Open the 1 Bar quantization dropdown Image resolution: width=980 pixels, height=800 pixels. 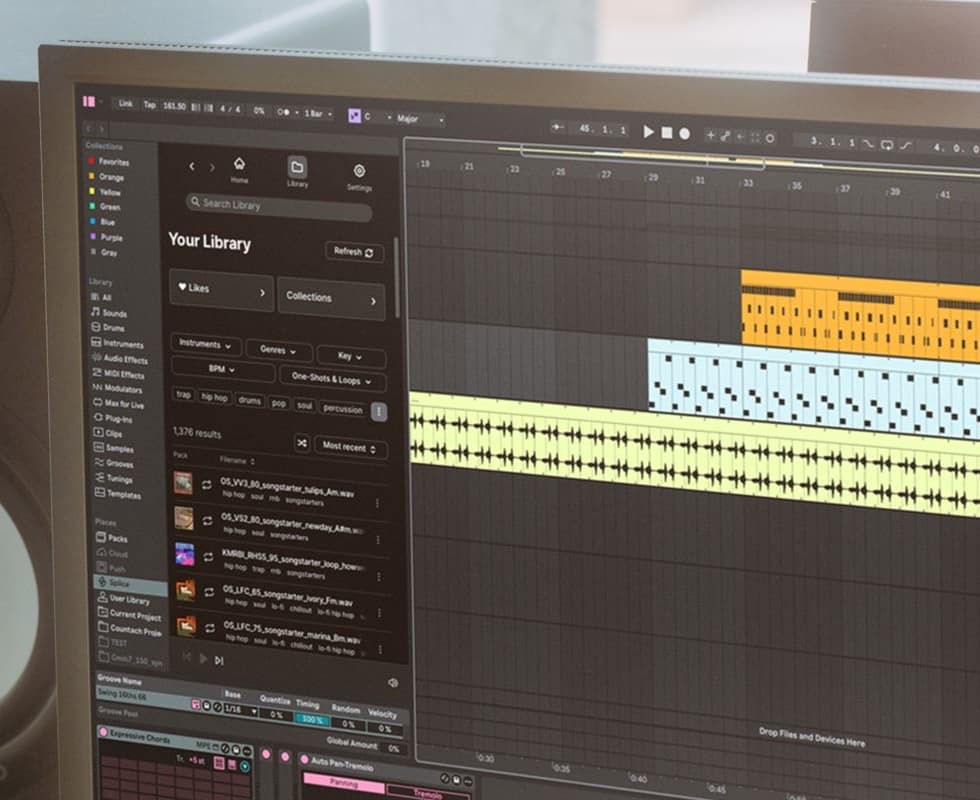point(318,114)
